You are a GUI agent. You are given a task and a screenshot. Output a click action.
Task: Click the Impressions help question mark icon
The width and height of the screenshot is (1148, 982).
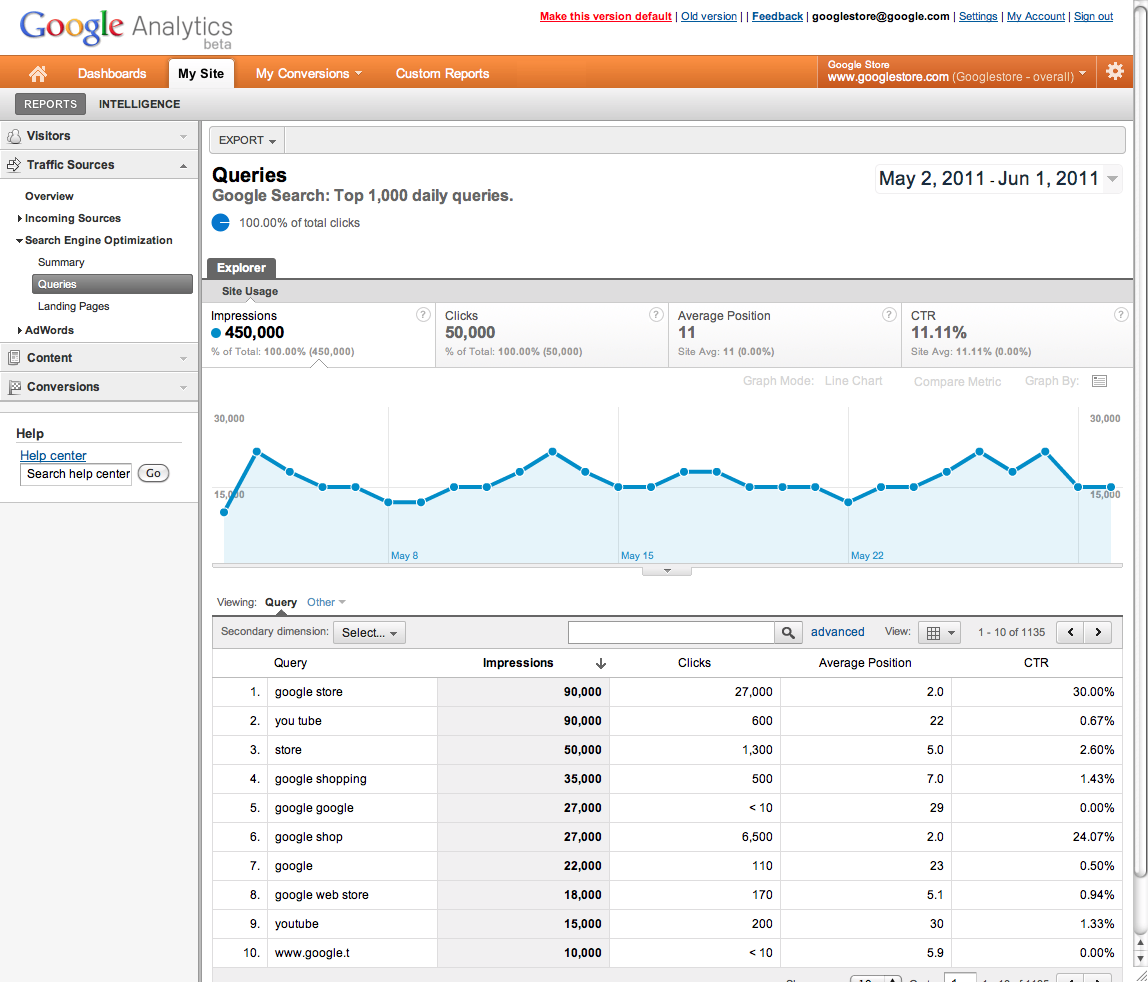423,315
